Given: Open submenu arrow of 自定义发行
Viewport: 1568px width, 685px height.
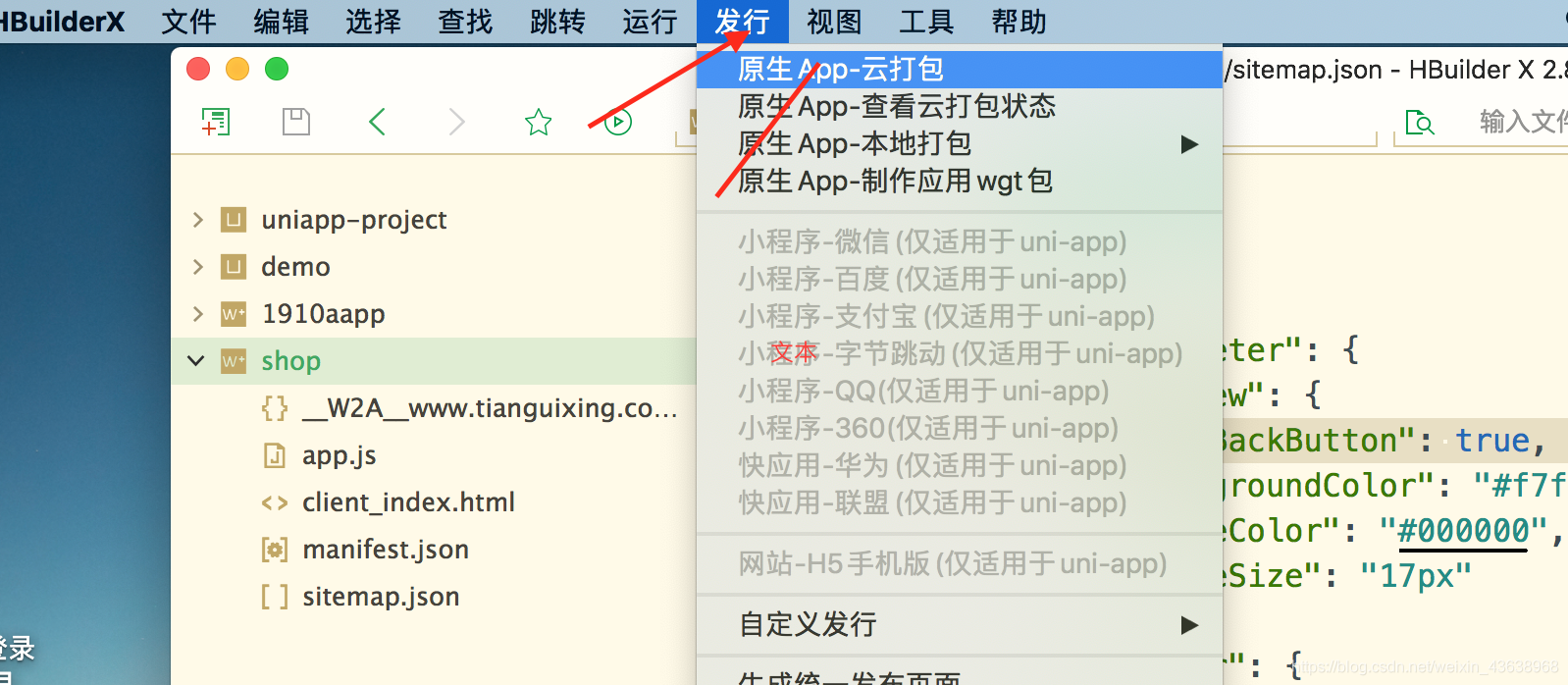Looking at the screenshot, I should [x=1189, y=624].
